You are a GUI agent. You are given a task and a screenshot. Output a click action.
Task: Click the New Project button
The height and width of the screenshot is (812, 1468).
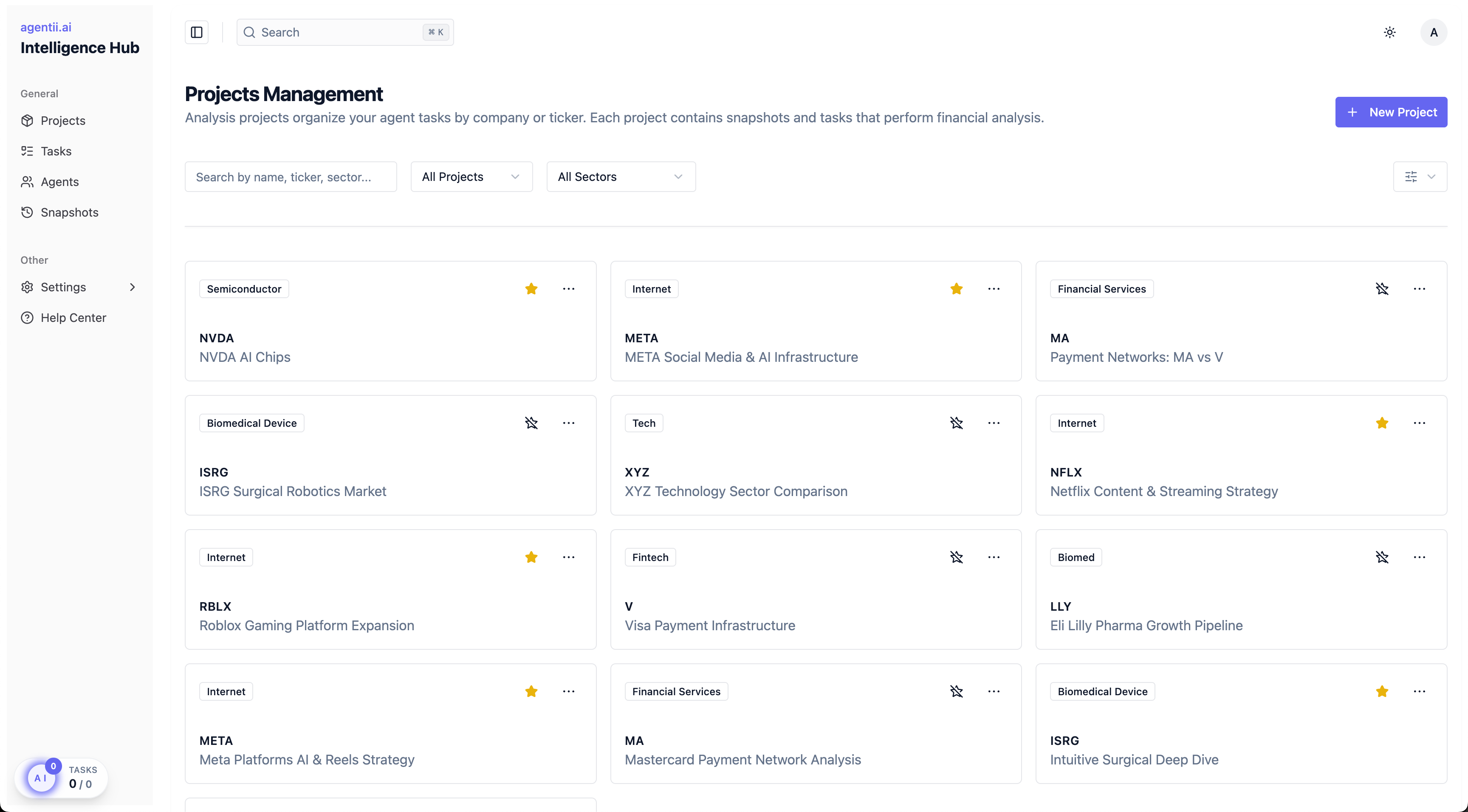point(1391,112)
